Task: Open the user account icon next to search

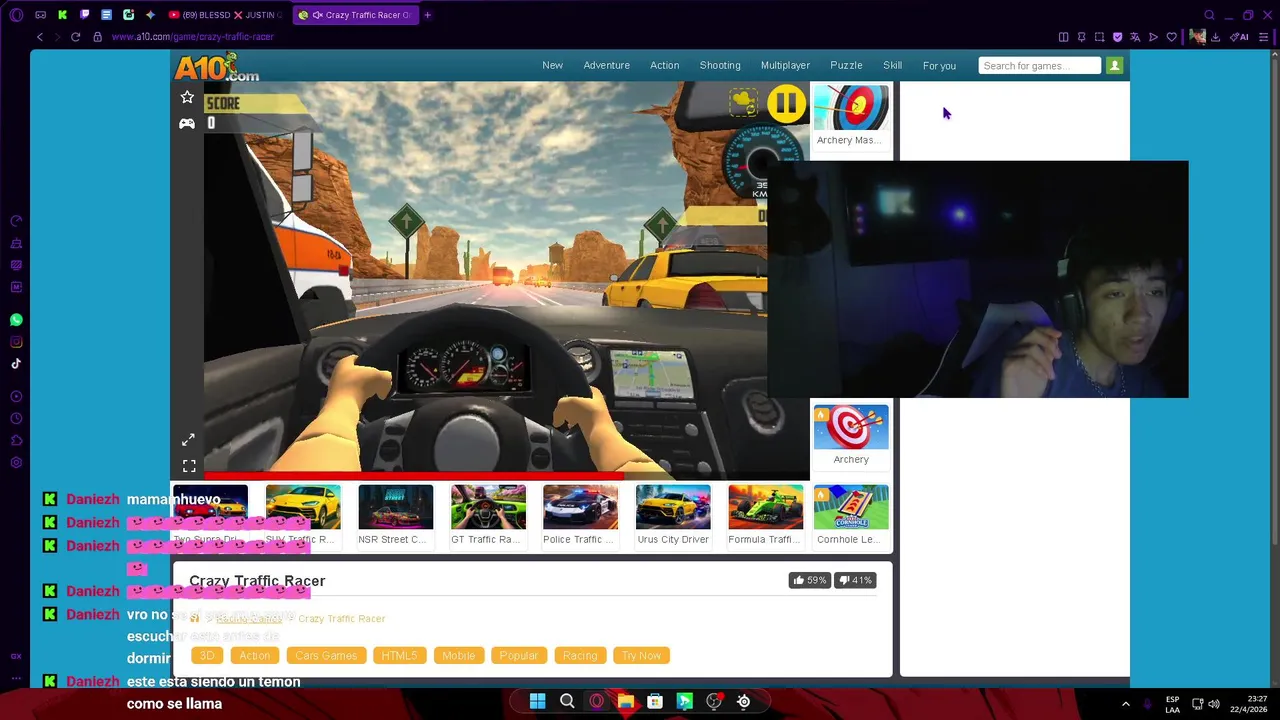Action: pyautogui.click(x=1115, y=66)
